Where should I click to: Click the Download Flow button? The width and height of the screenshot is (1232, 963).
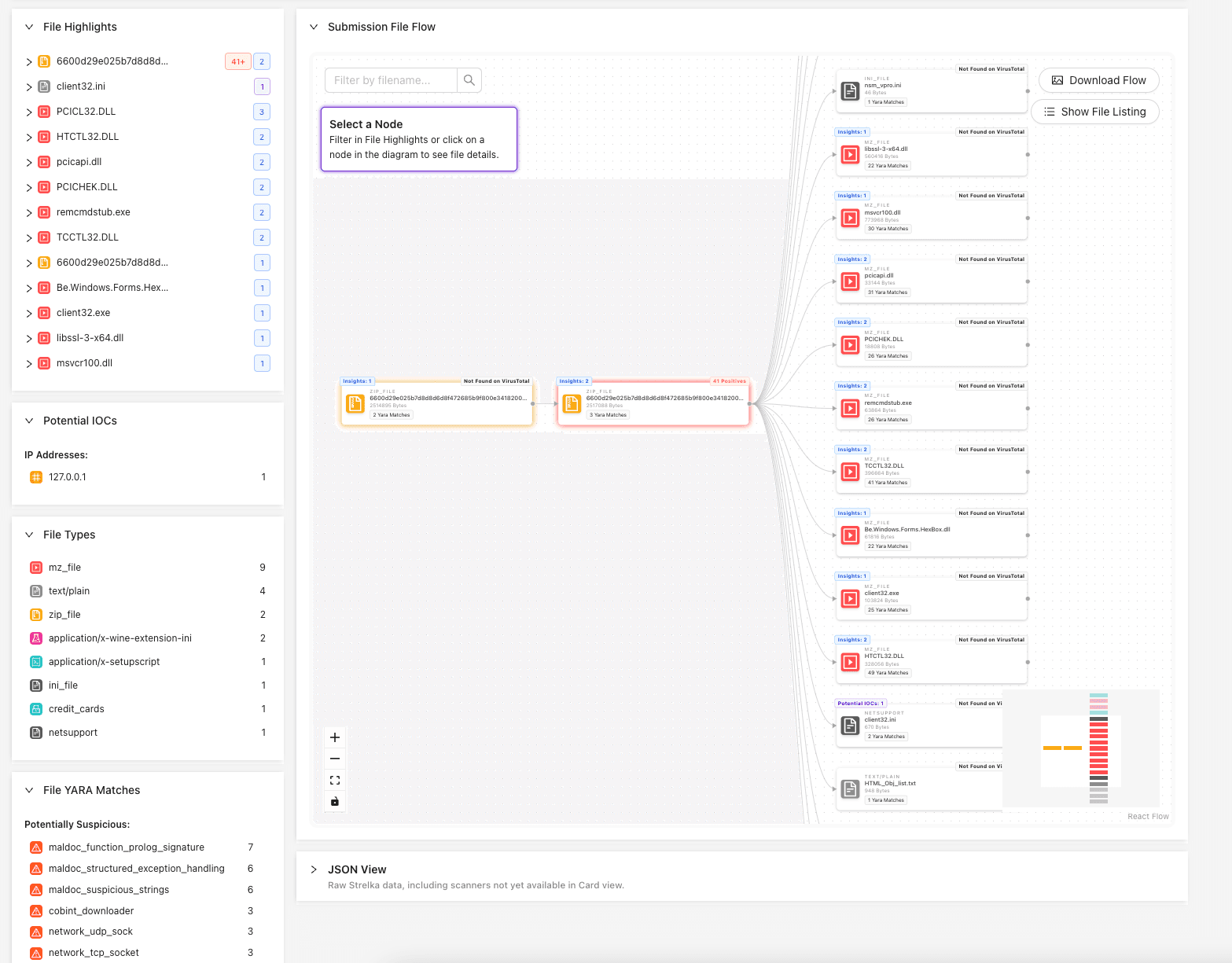[1098, 79]
